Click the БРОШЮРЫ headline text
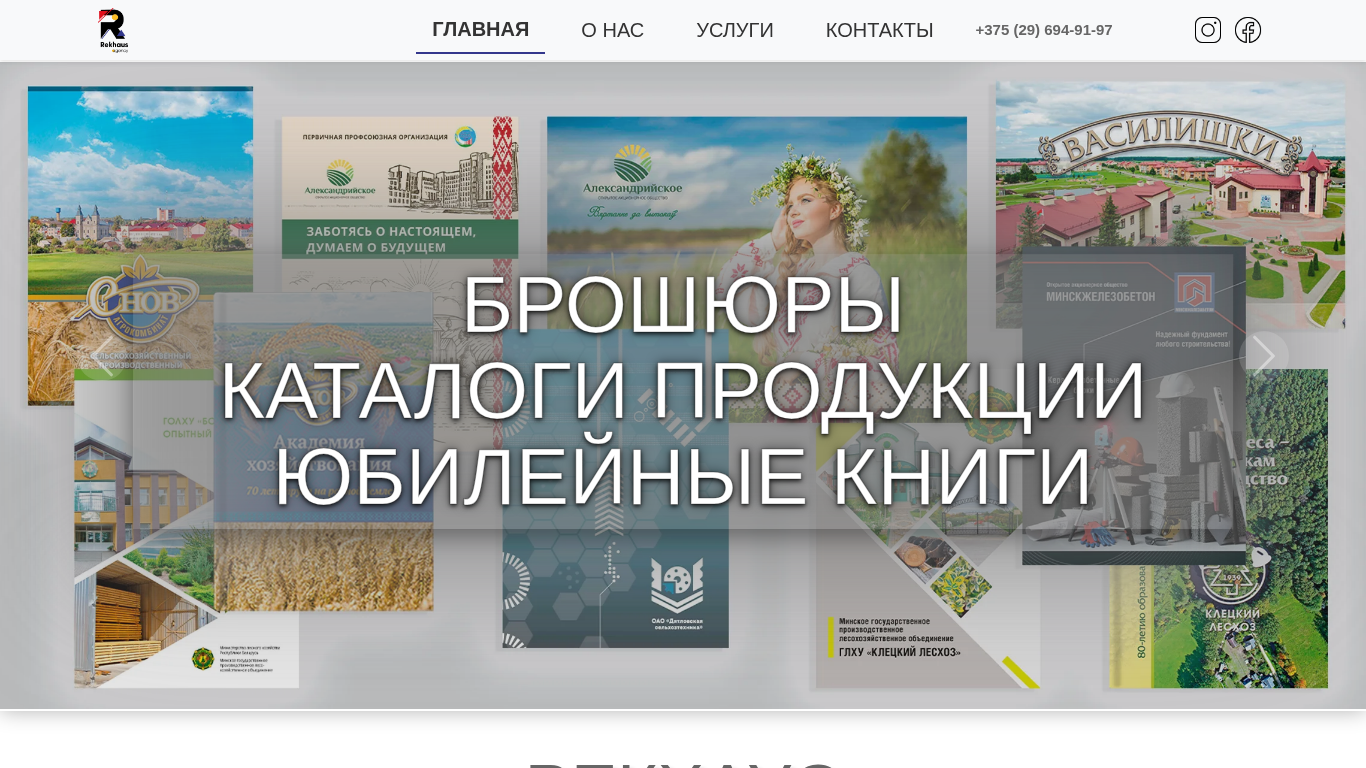1366x768 pixels. click(x=683, y=305)
